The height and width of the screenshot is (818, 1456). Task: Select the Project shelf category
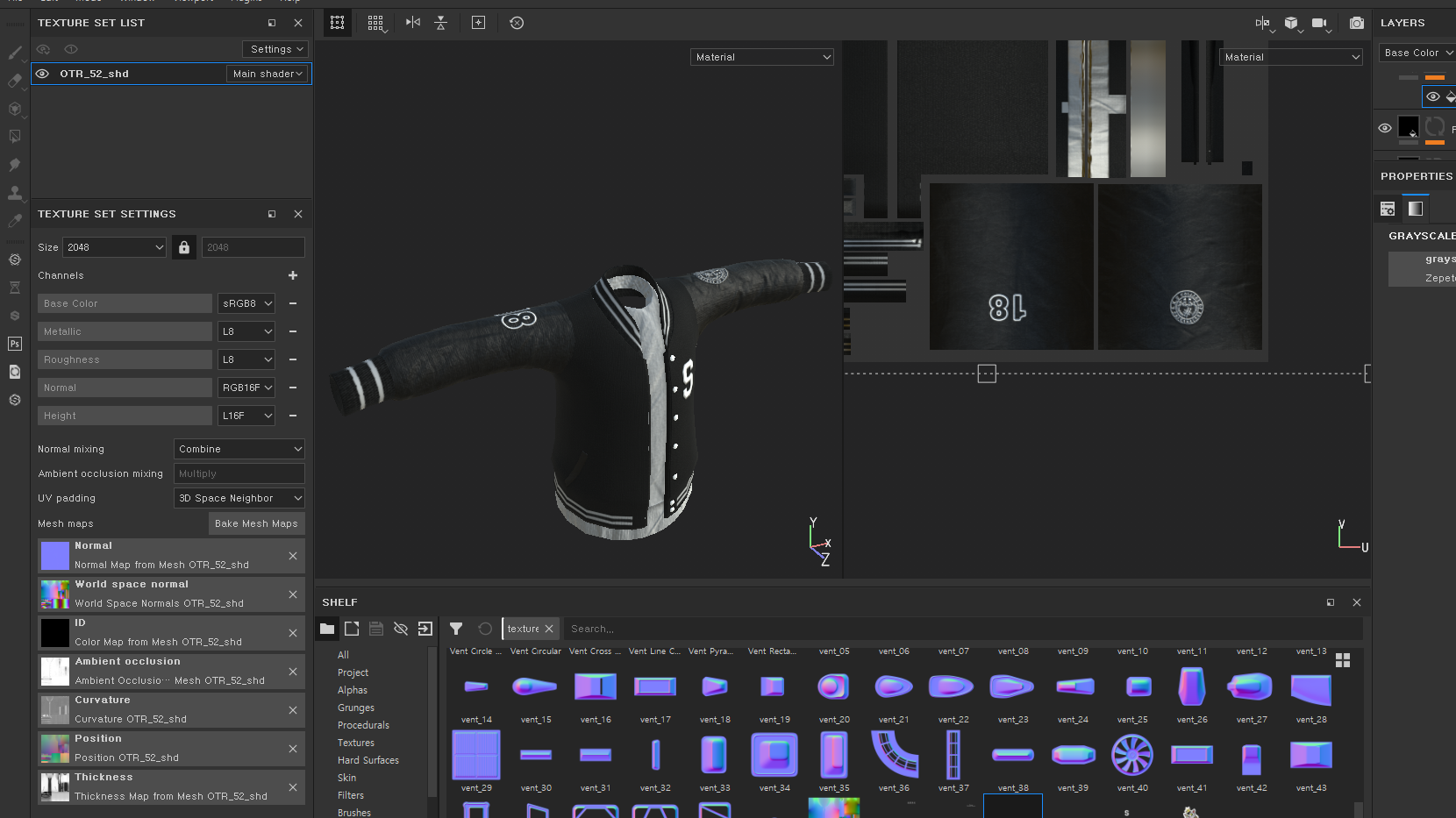353,672
